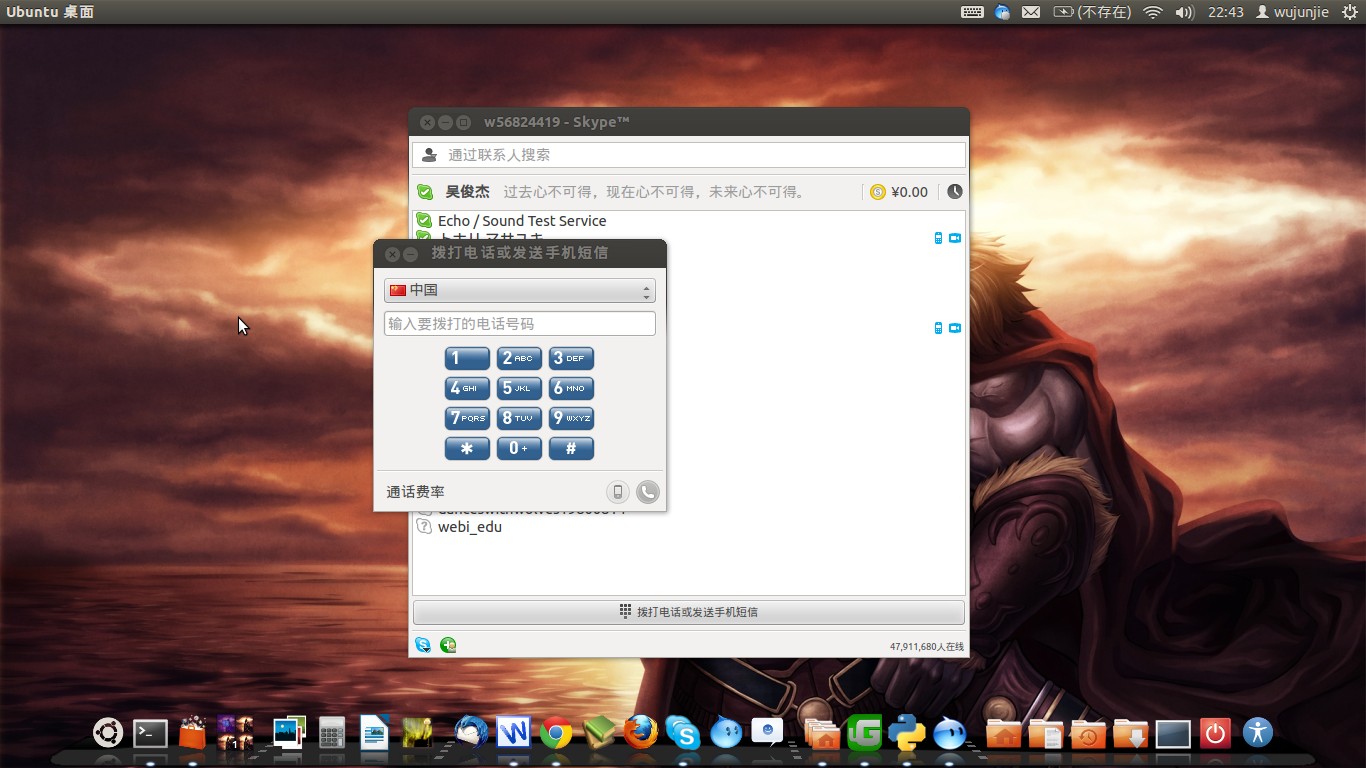Click the online status icon beside 吴俊杰
Screen dimensions: 1366x768
425,192
